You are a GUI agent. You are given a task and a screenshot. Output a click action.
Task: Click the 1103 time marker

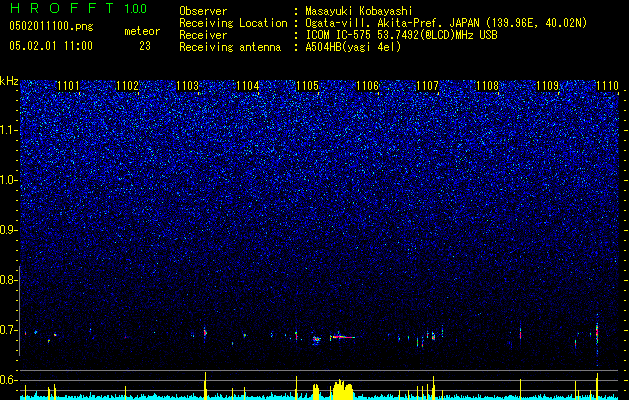point(188,86)
